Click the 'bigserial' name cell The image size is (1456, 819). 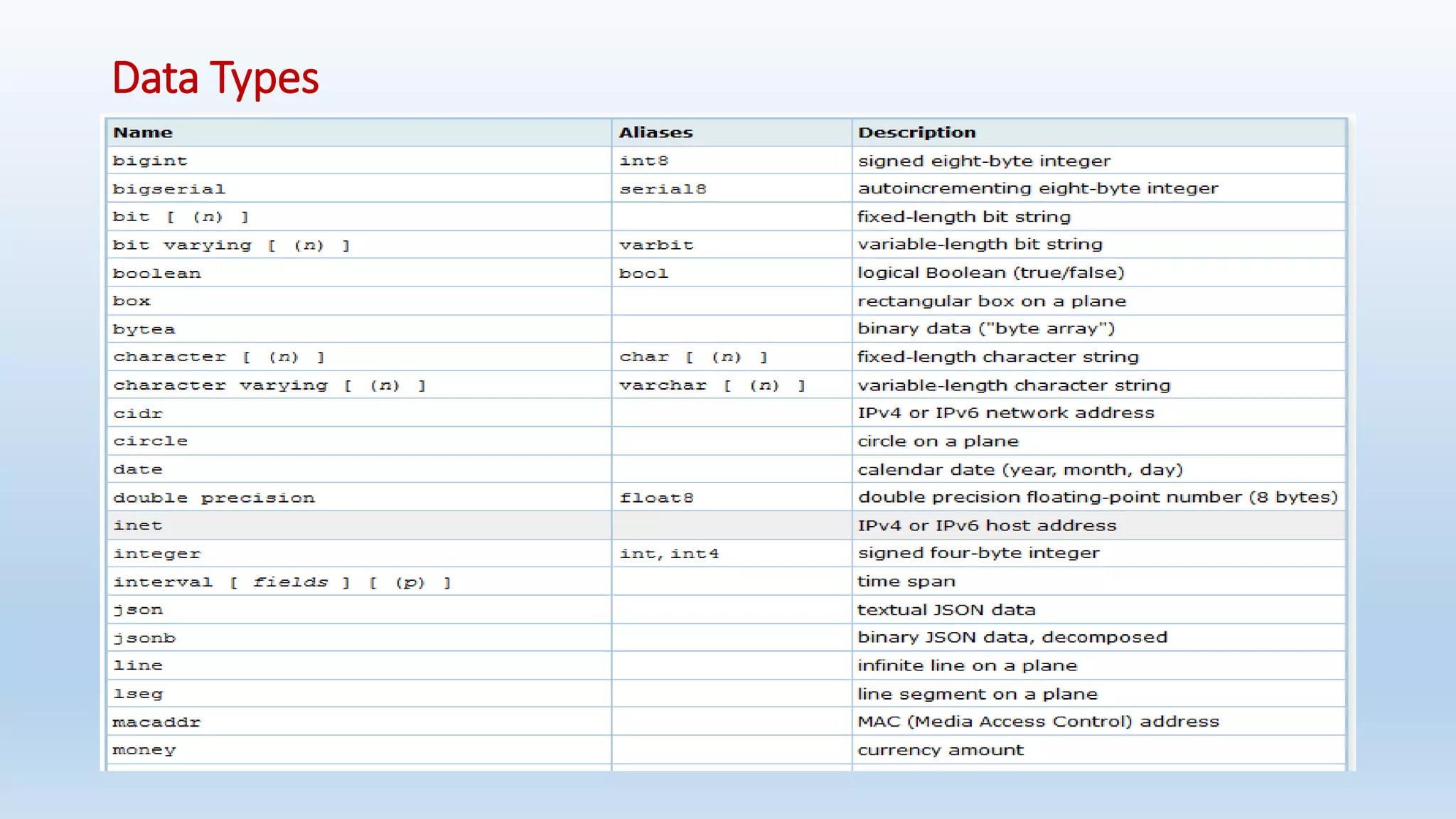click(x=358, y=188)
